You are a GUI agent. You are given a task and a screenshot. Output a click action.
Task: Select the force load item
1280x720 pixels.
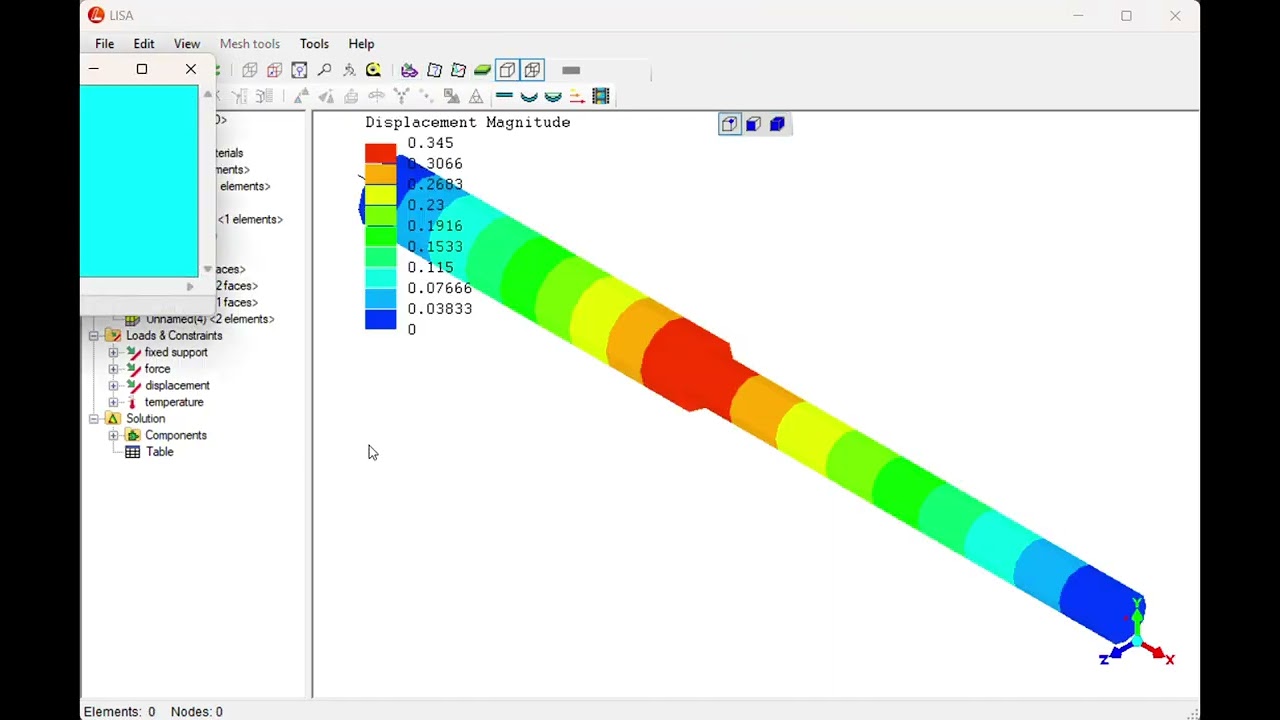tap(157, 369)
